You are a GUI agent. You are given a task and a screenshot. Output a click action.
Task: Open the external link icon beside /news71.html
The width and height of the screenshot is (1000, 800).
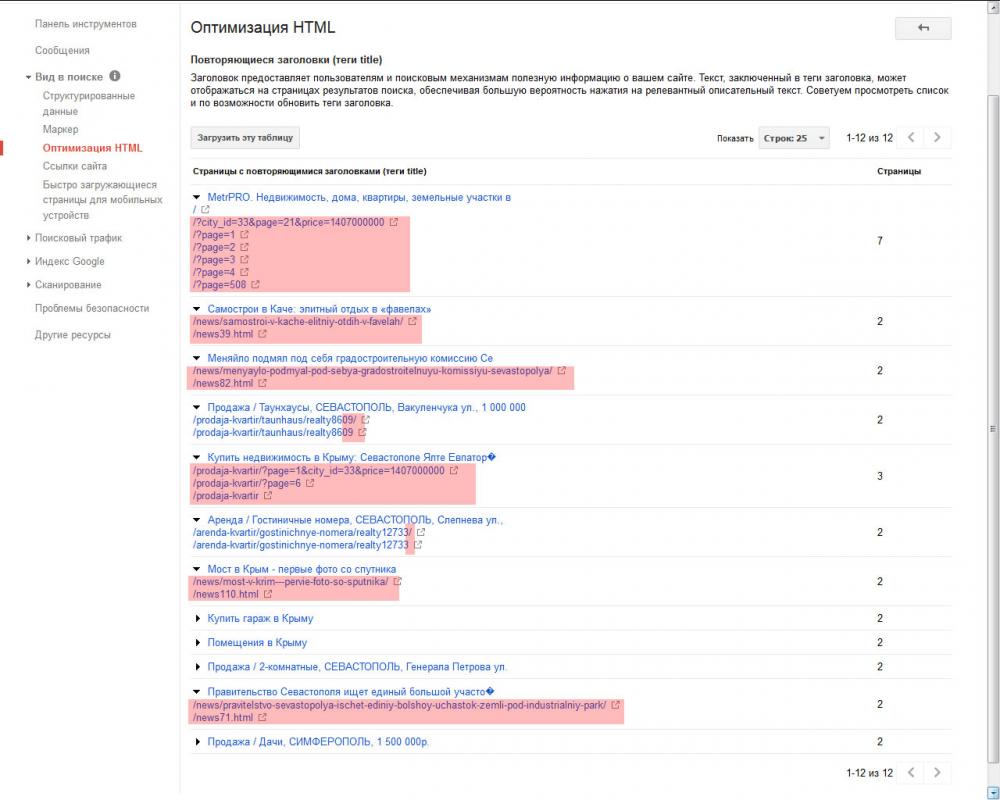point(262,717)
